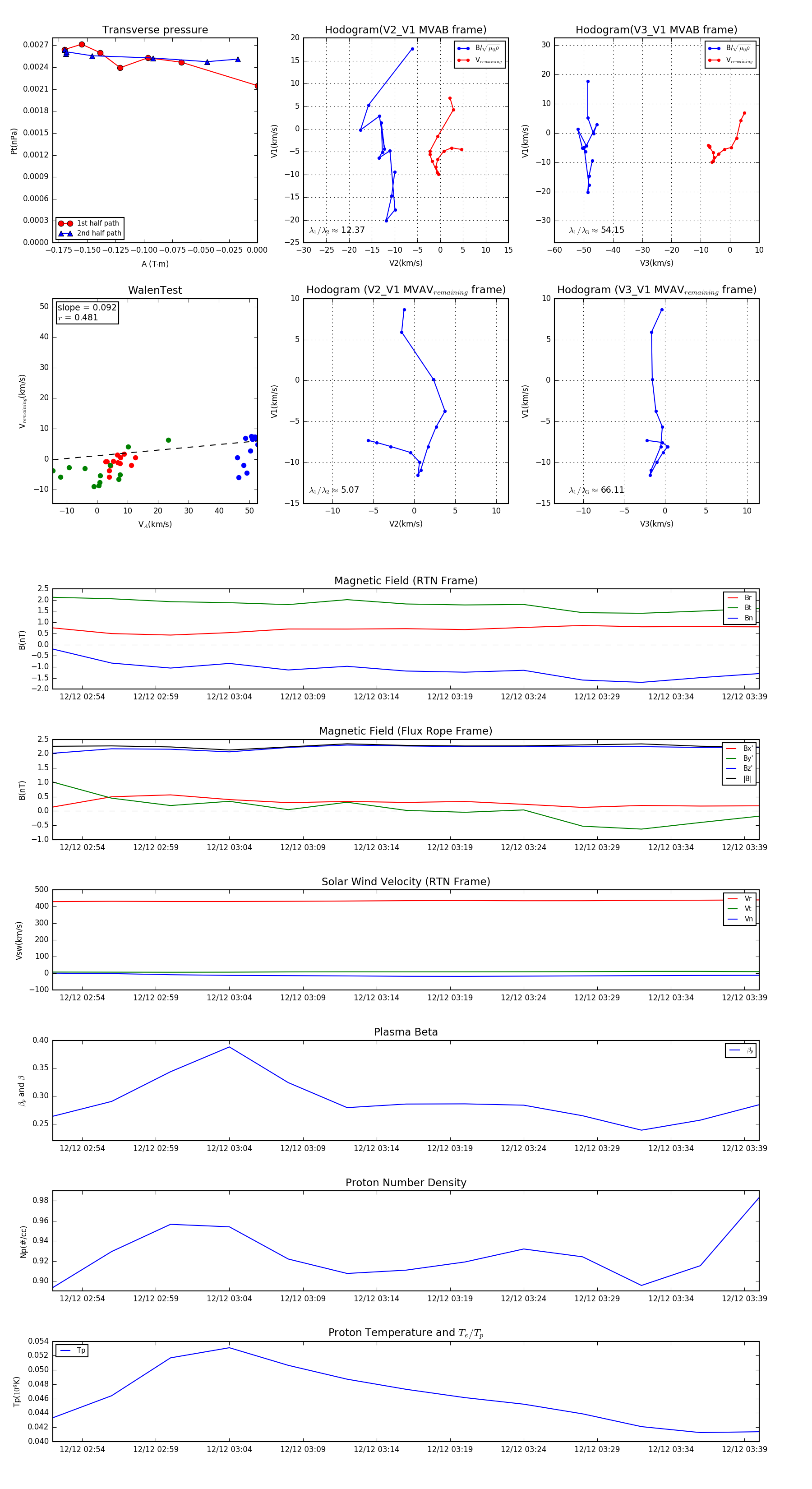Click the 'Bn' legend entry
Image resolution: width=812 pixels, height=1489 pixels.
pos(740,618)
